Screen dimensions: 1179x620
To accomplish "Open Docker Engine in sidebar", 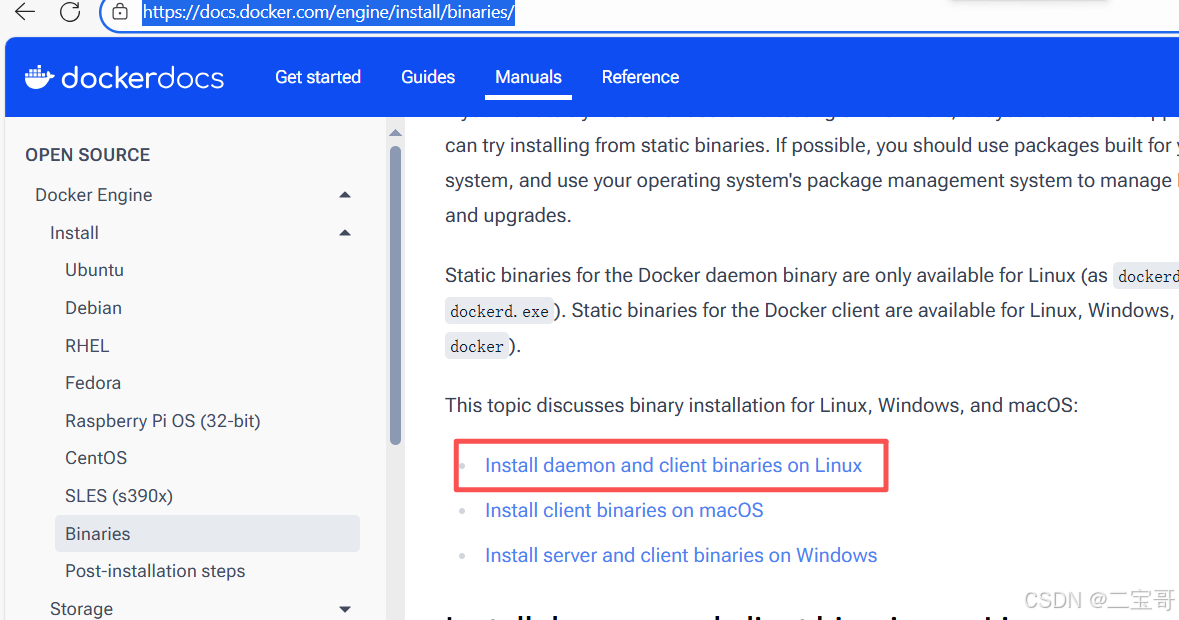I will [x=94, y=195].
